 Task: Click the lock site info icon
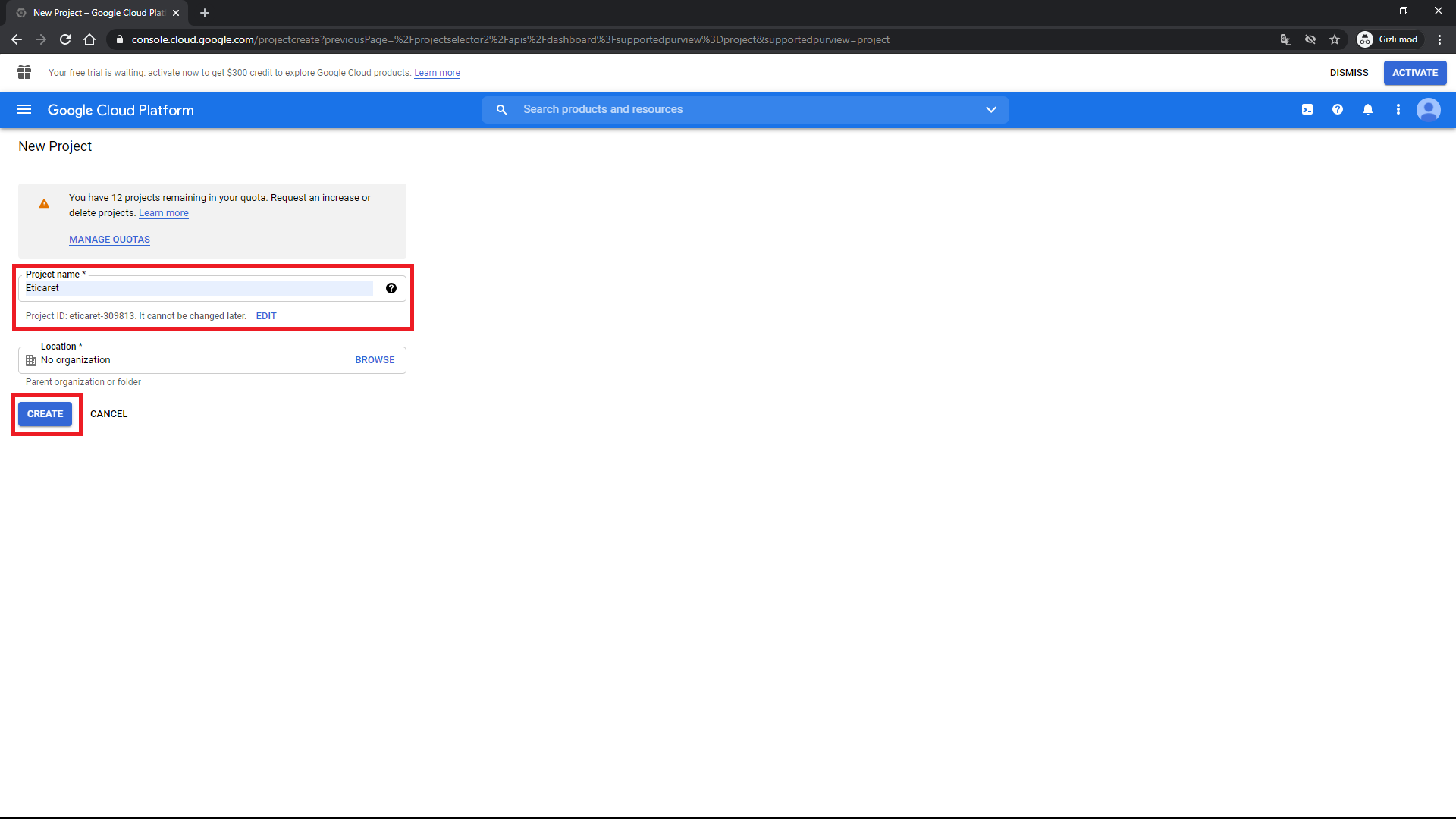click(x=120, y=39)
